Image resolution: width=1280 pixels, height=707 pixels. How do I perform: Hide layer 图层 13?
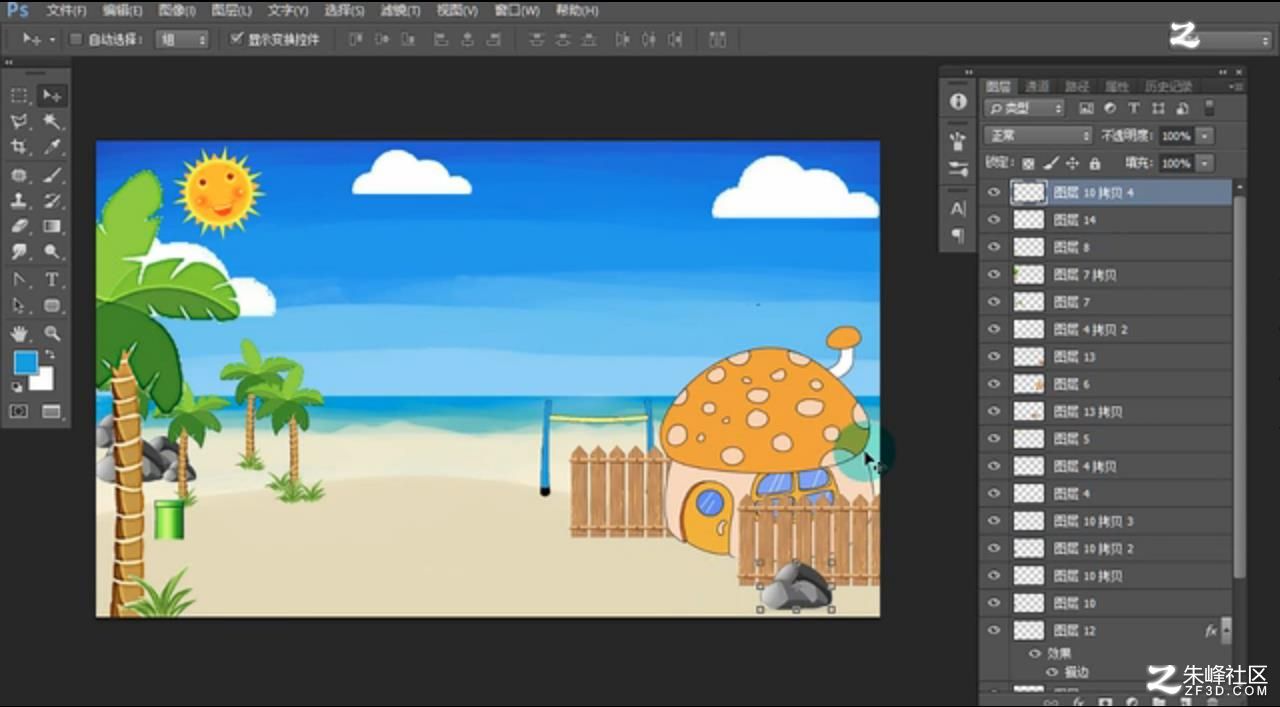point(993,356)
